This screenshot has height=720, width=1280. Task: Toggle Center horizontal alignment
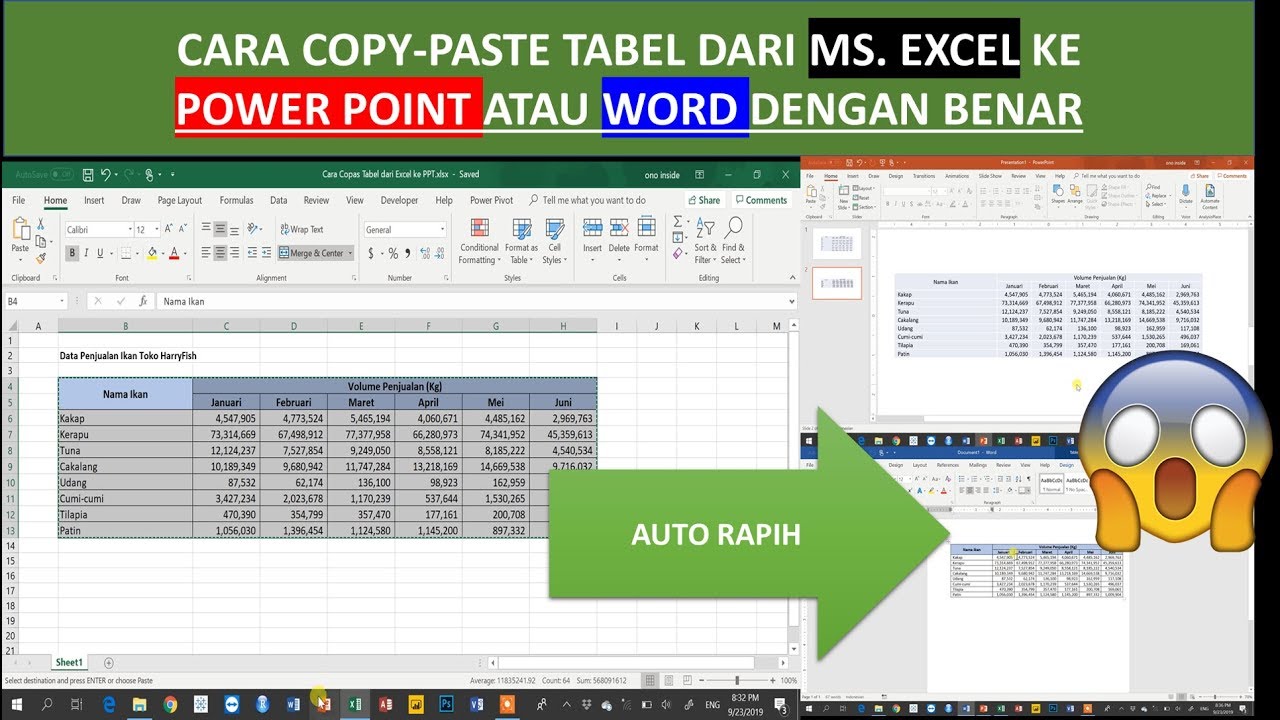[x=220, y=253]
